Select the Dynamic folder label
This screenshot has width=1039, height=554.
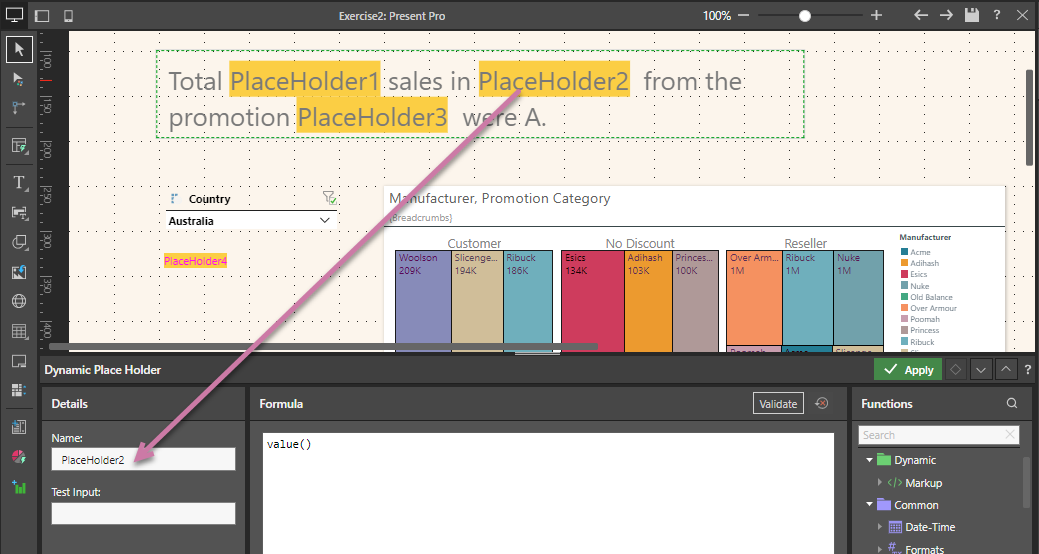[x=914, y=460]
